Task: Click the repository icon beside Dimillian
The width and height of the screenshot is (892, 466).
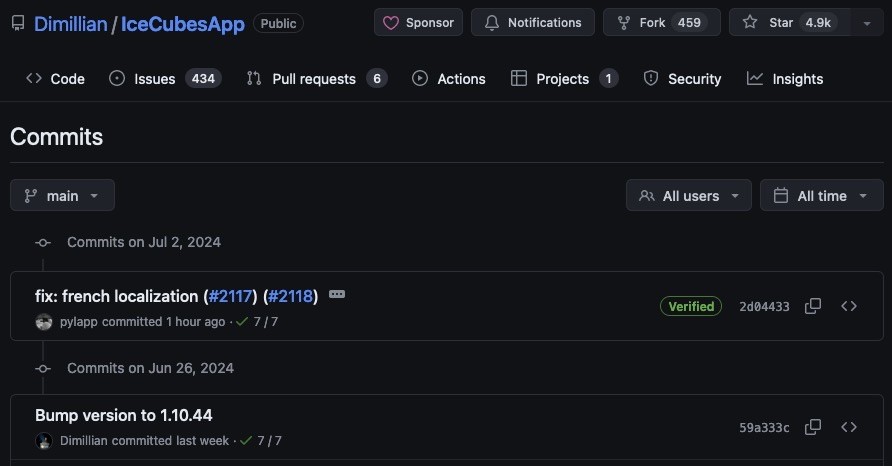Action: pos(18,23)
